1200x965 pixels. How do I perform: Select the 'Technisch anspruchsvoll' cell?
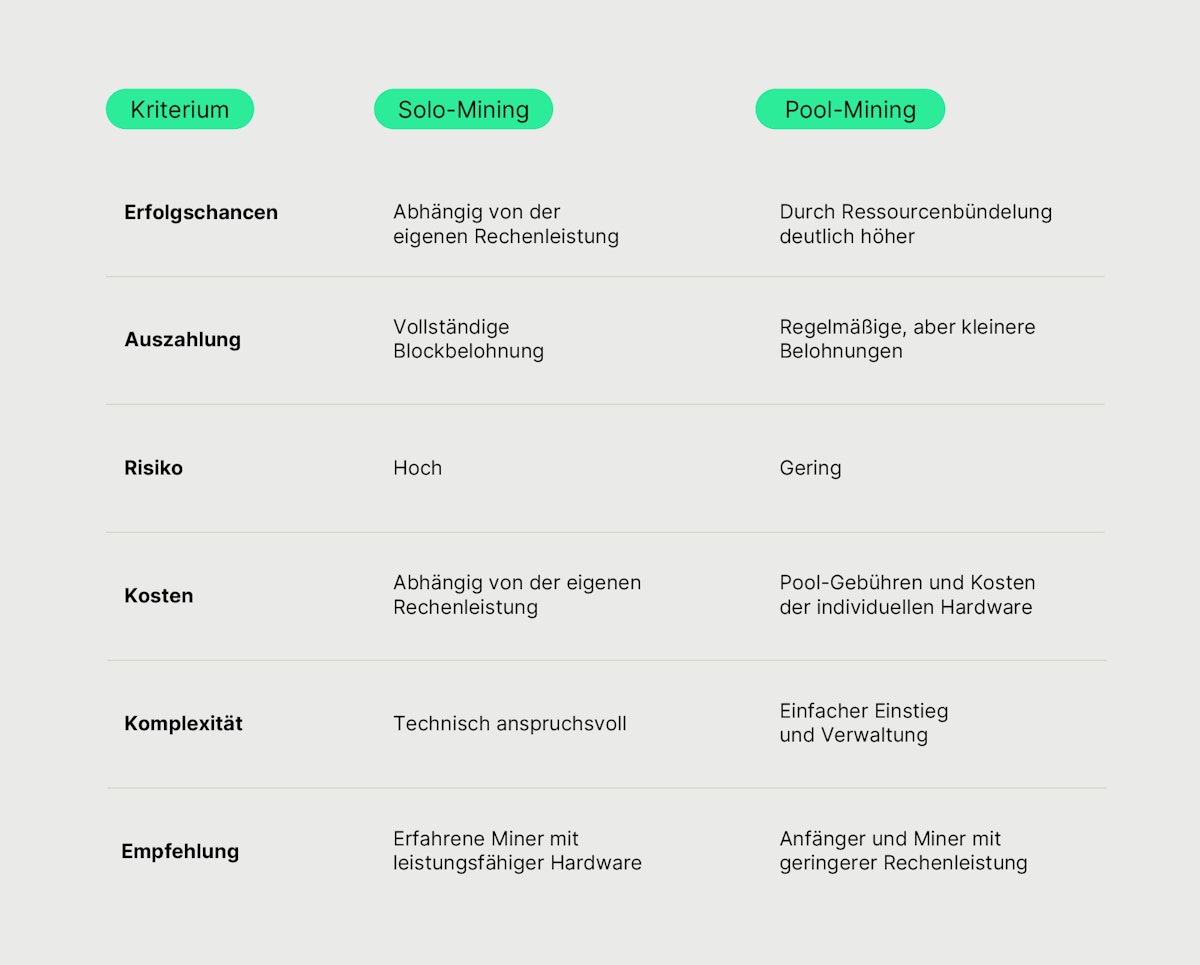[x=509, y=723]
